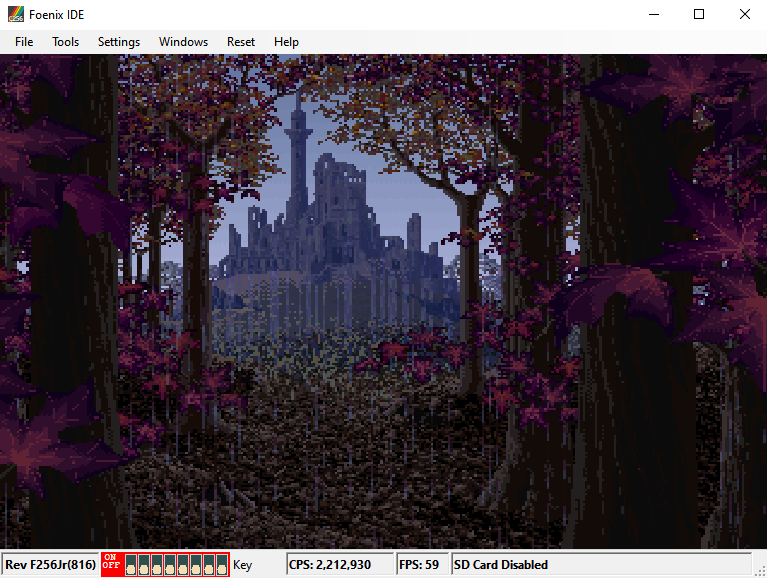Toggle the fifth DIP switch

point(182,564)
